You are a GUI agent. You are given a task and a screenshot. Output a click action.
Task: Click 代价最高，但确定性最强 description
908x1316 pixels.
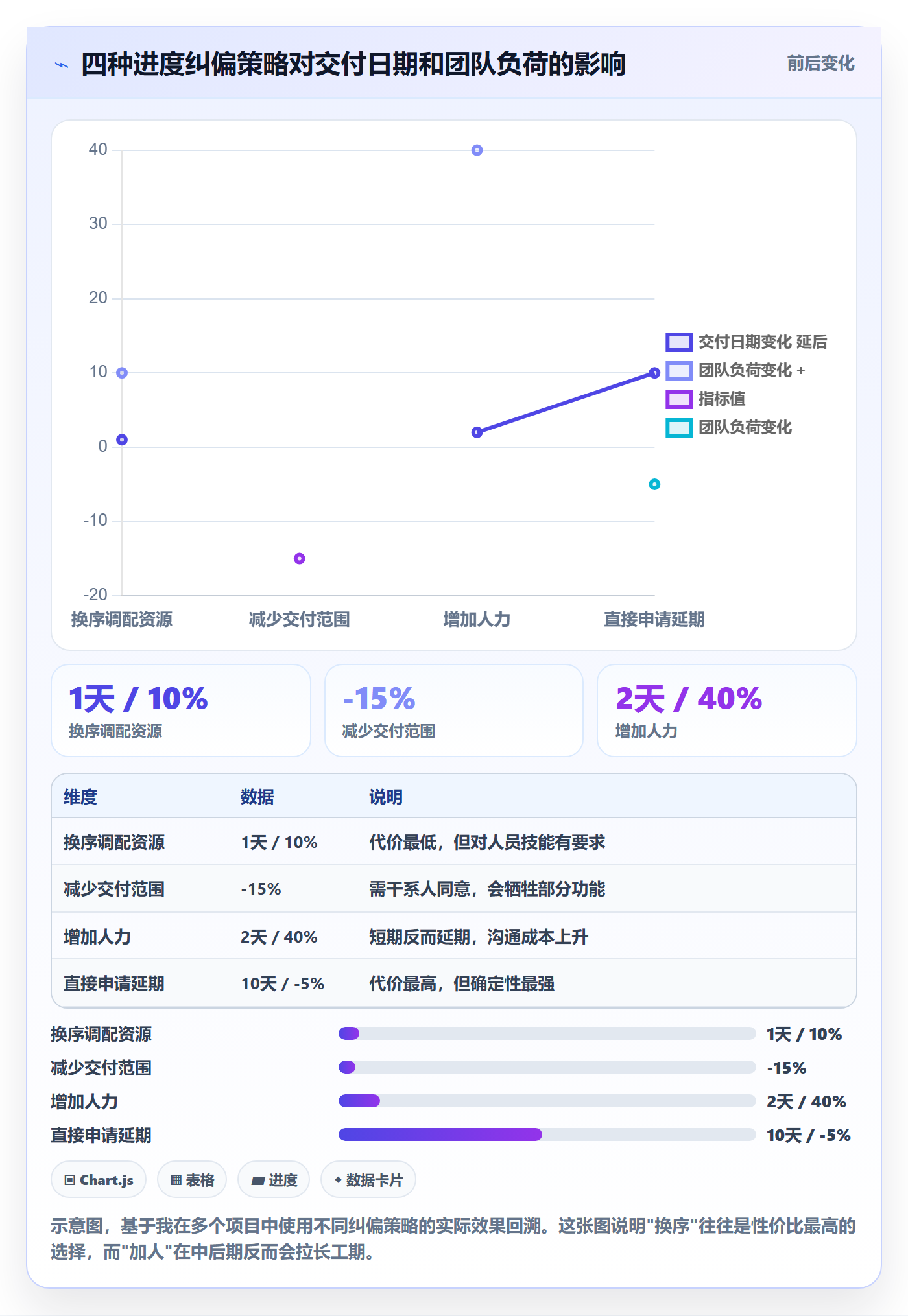click(x=462, y=983)
